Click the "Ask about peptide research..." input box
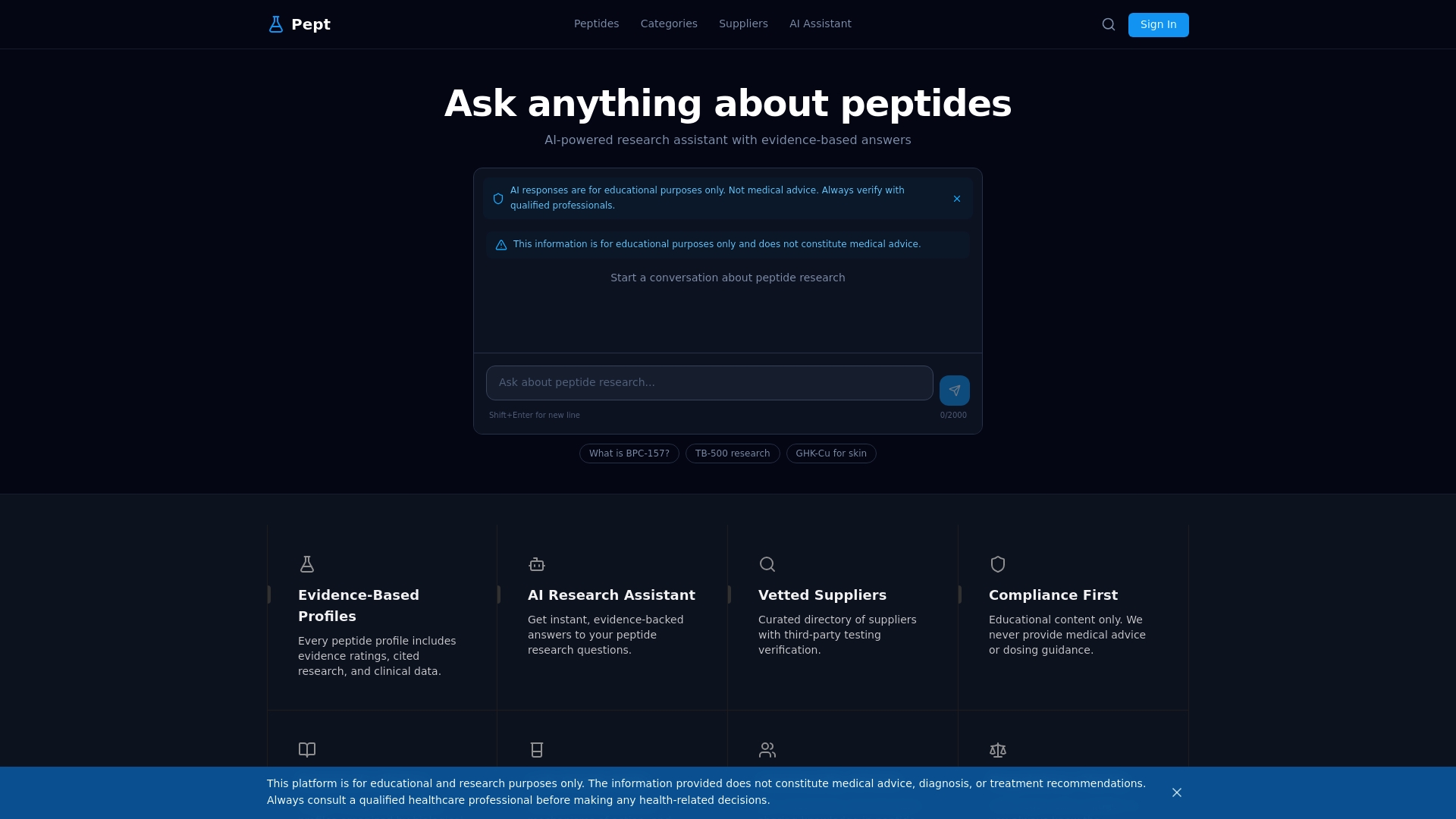Screen dimensions: 1456x819 709,382
